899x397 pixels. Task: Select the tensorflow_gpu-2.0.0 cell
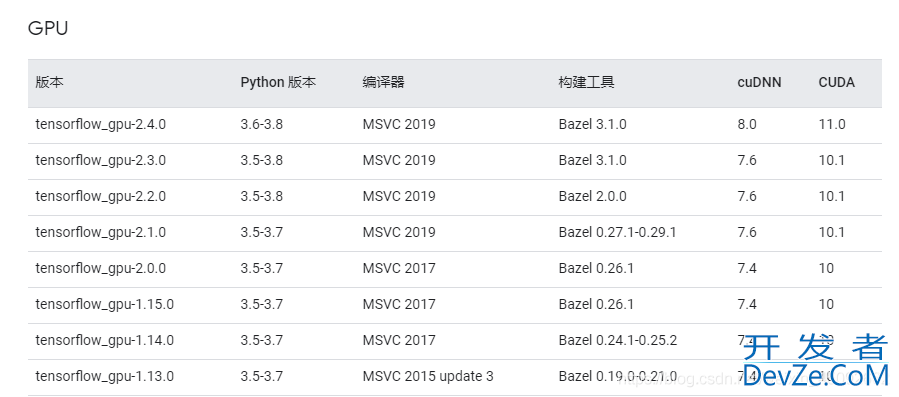coord(101,268)
